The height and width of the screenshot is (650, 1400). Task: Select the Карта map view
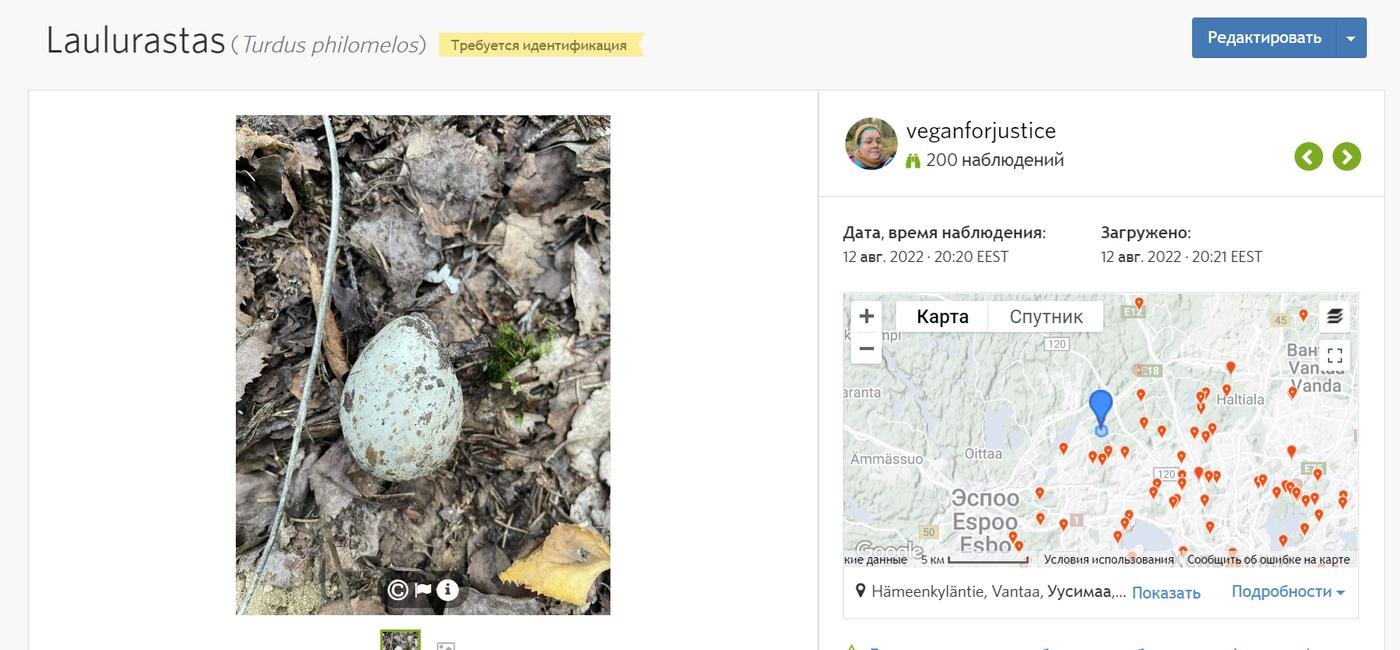942,317
